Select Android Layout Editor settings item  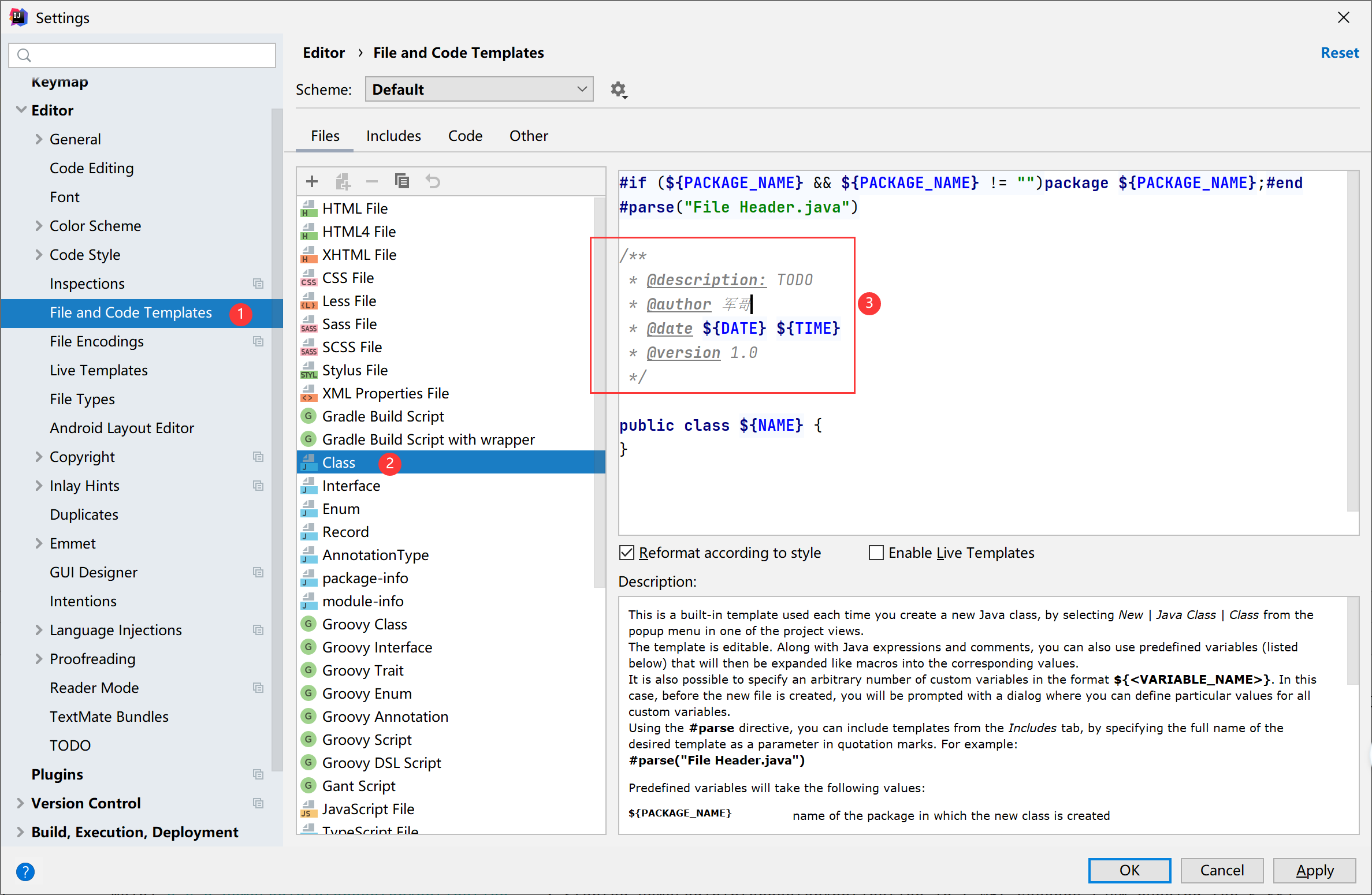pos(122,428)
